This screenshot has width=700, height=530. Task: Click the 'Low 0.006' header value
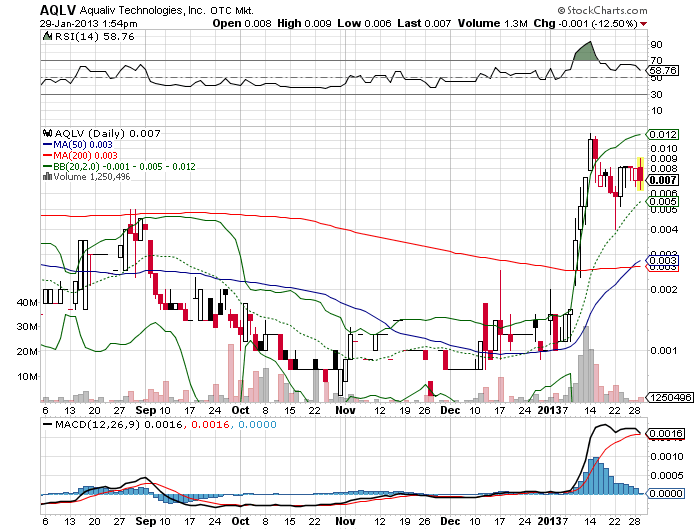click(364, 23)
